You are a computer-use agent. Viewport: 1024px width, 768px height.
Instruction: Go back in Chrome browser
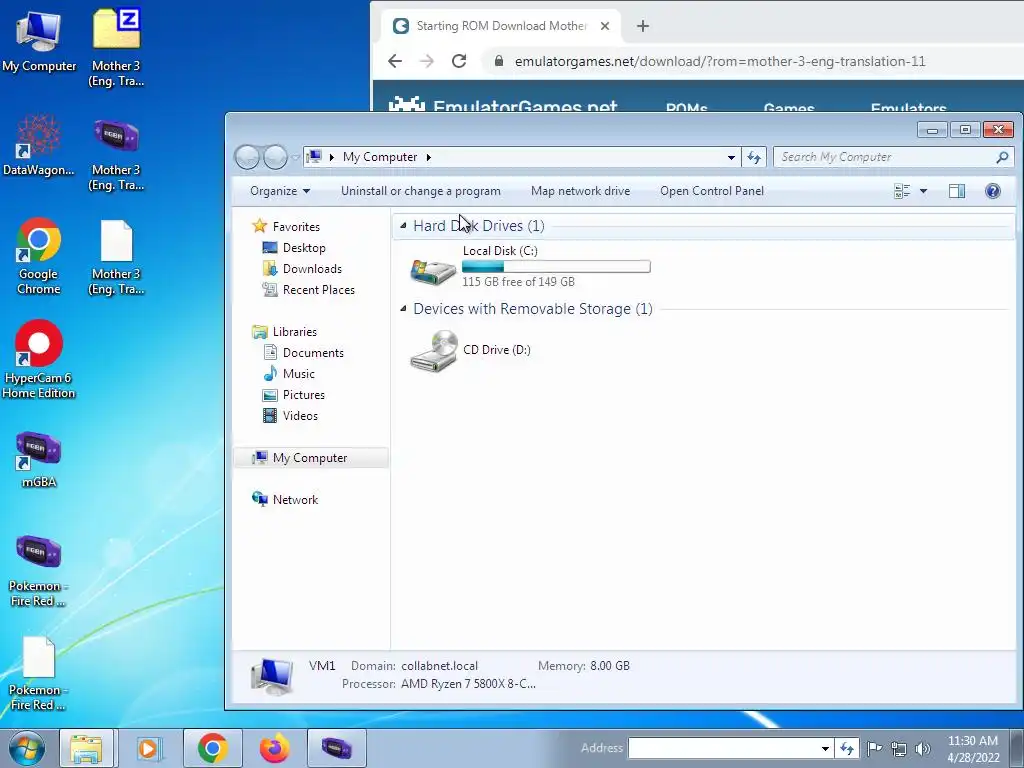[394, 61]
